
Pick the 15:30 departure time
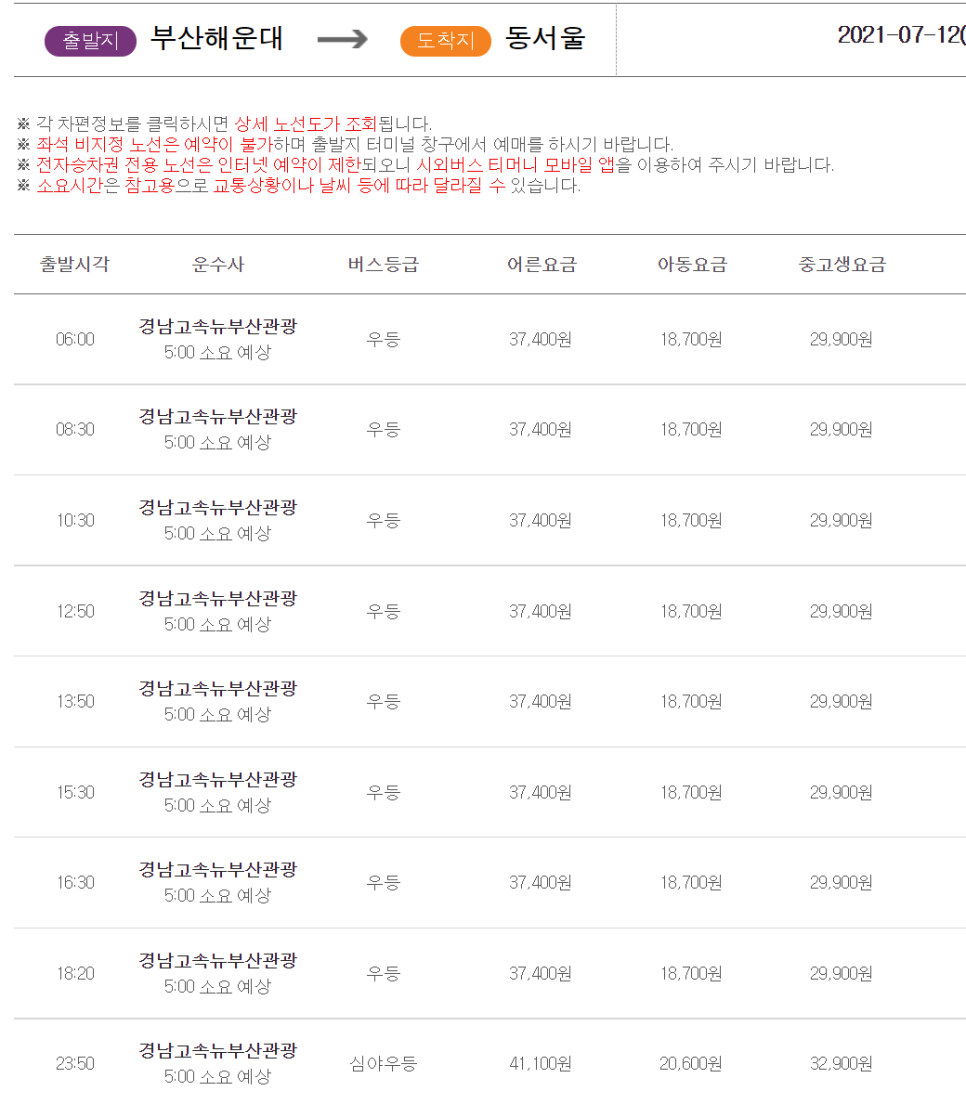pos(75,792)
